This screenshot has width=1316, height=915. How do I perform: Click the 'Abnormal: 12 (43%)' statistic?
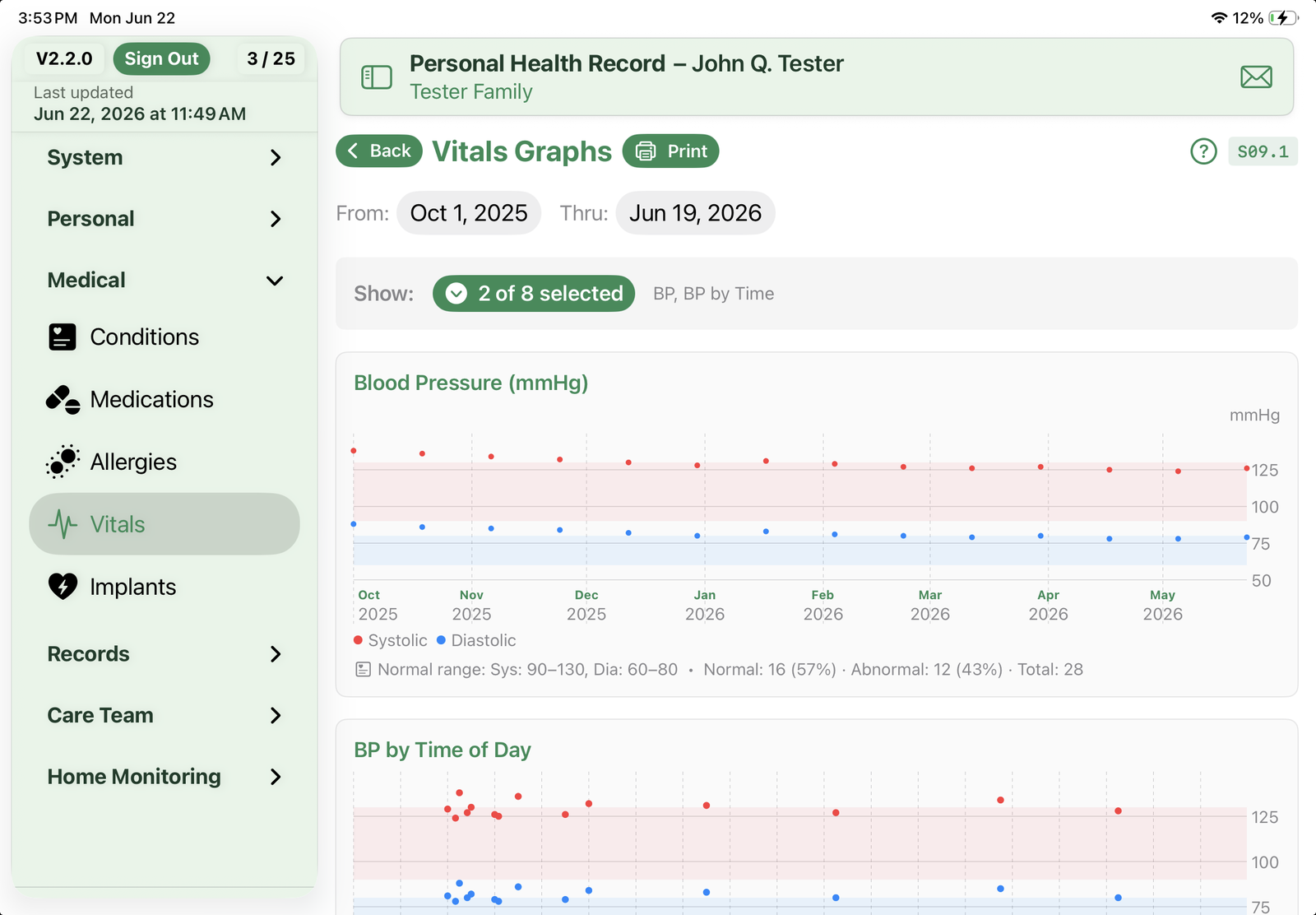point(927,670)
